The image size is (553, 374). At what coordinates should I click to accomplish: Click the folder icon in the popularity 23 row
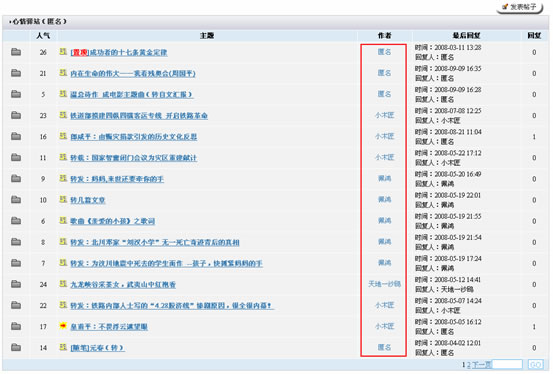click(x=16, y=115)
